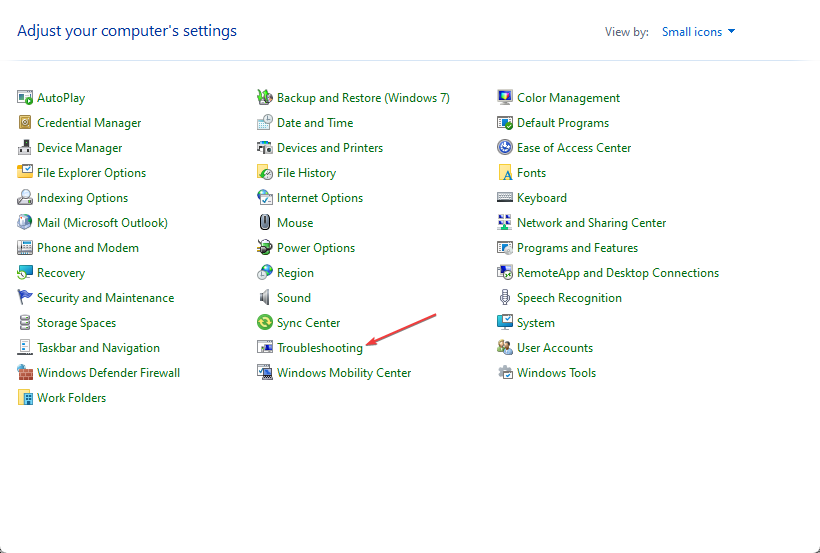
Task: Open the System link
Action: (x=536, y=323)
